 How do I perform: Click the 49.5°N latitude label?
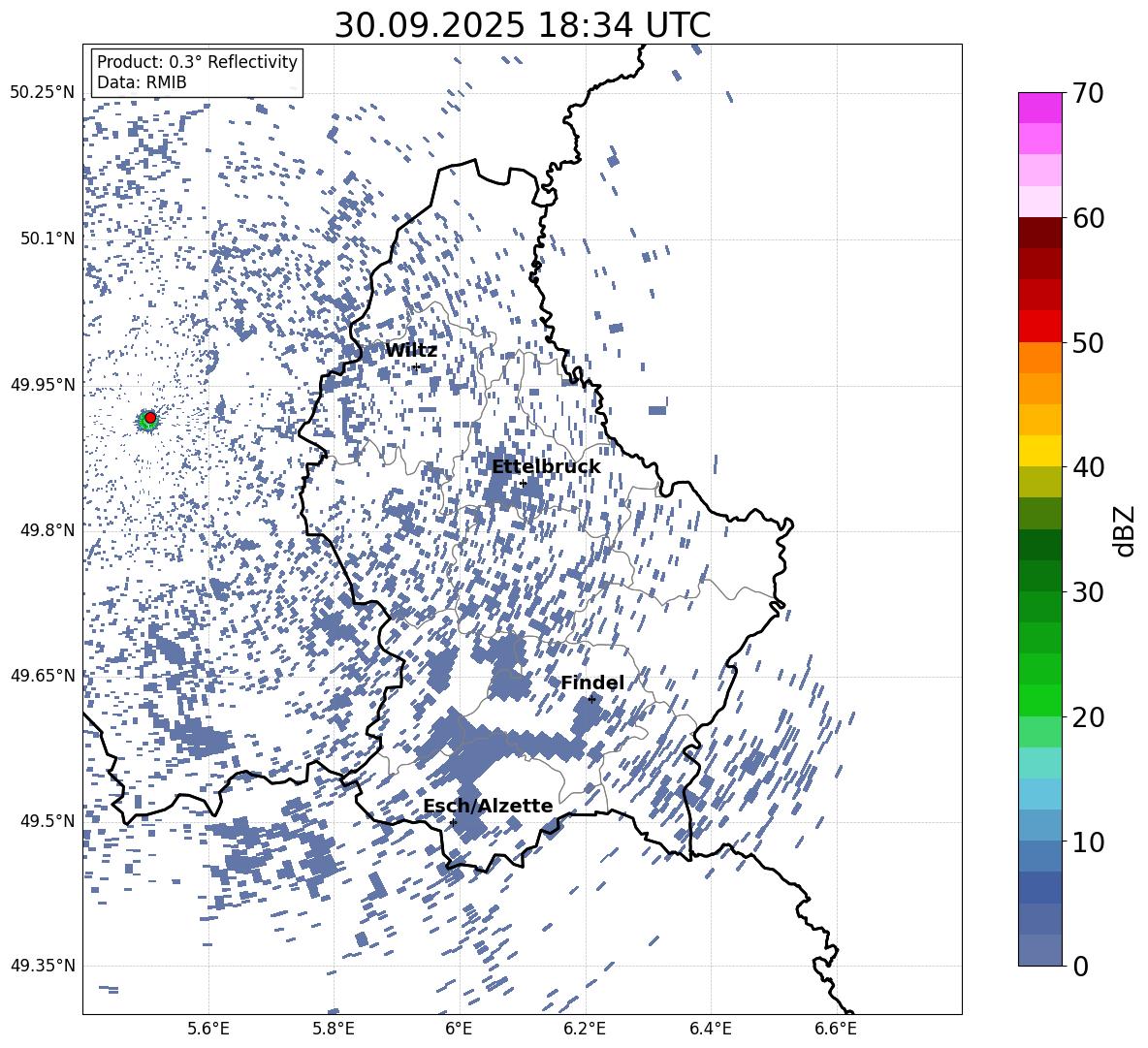pos(47,820)
